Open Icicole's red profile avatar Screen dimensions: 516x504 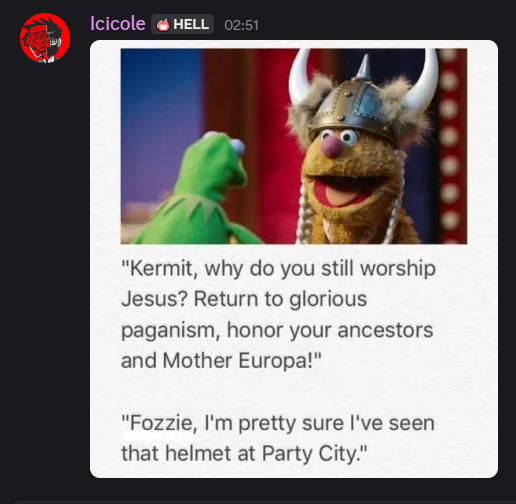point(45,38)
